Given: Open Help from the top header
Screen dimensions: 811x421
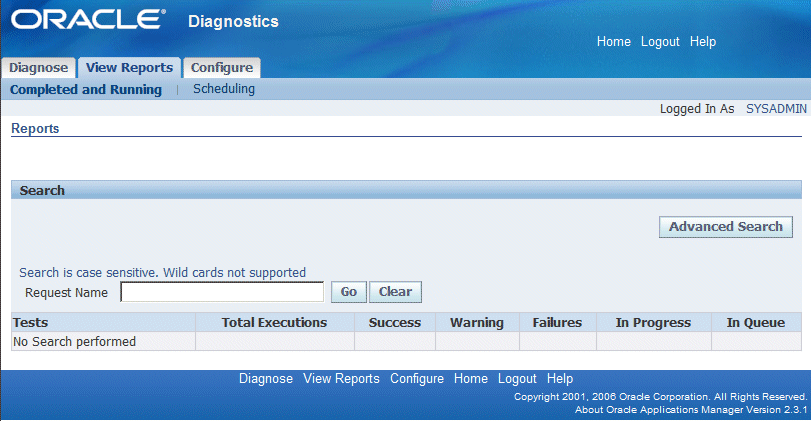Looking at the screenshot, I should tap(703, 41).
